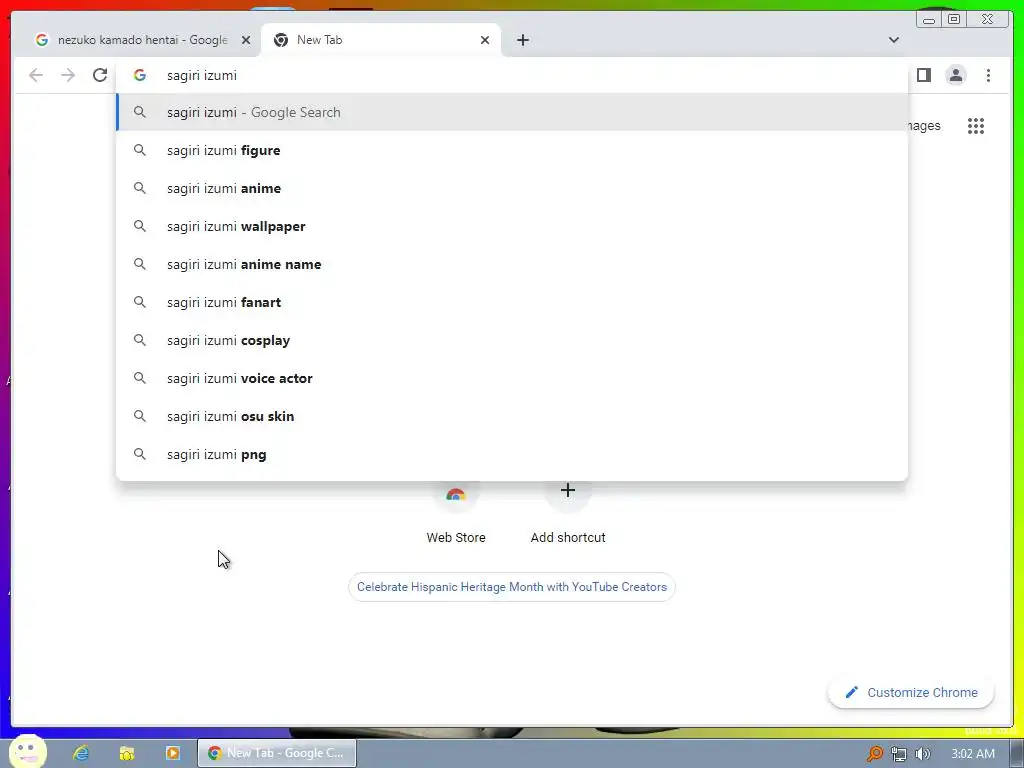The height and width of the screenshot is (768, 1024).
Task: Open a new tab with plus button
Action: [522, 40]
